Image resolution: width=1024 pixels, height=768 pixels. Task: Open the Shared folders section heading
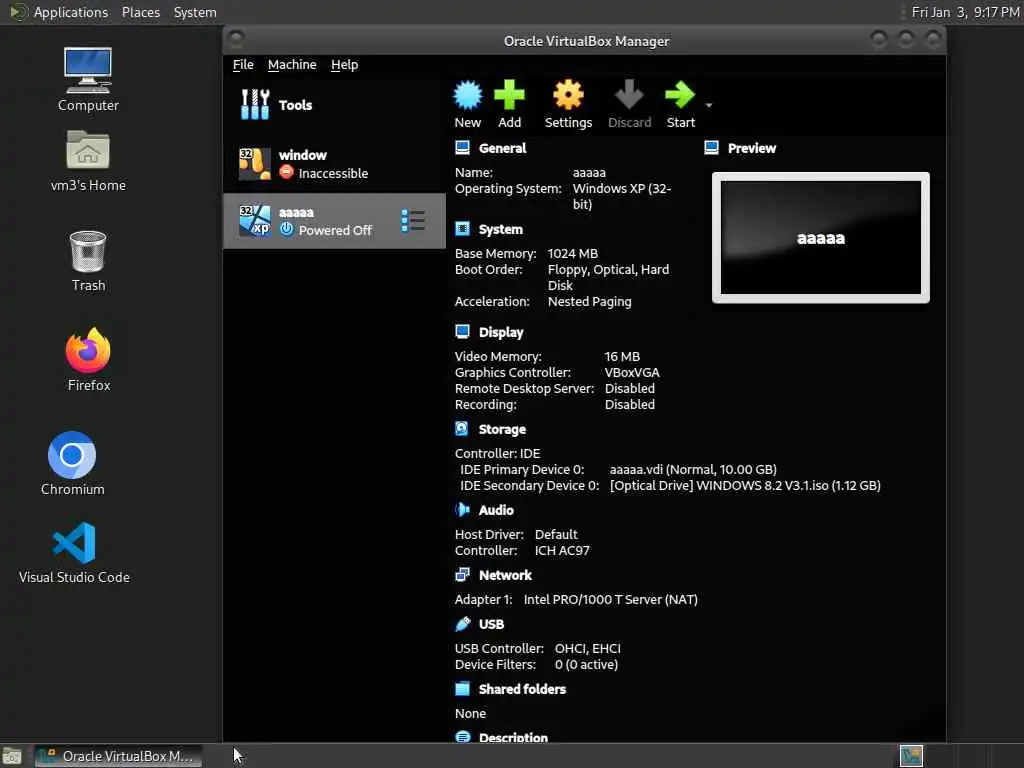point(522,689)
